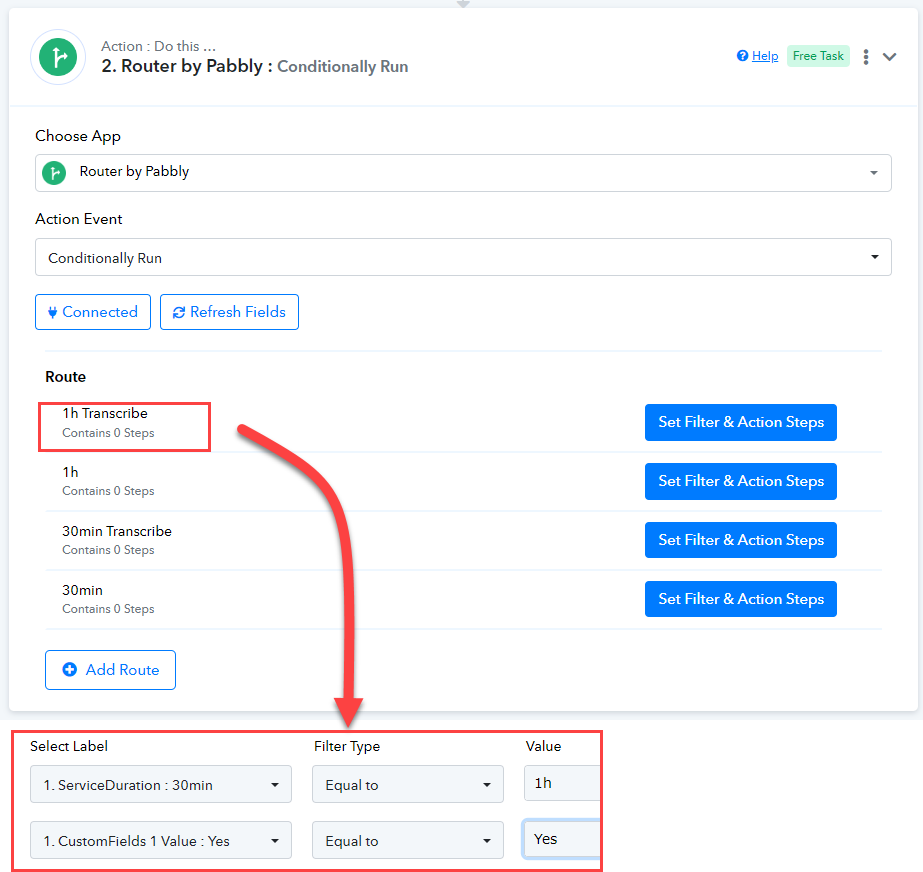Set Filter & Action Steps for 30min Transcribe

coord(741,540)
